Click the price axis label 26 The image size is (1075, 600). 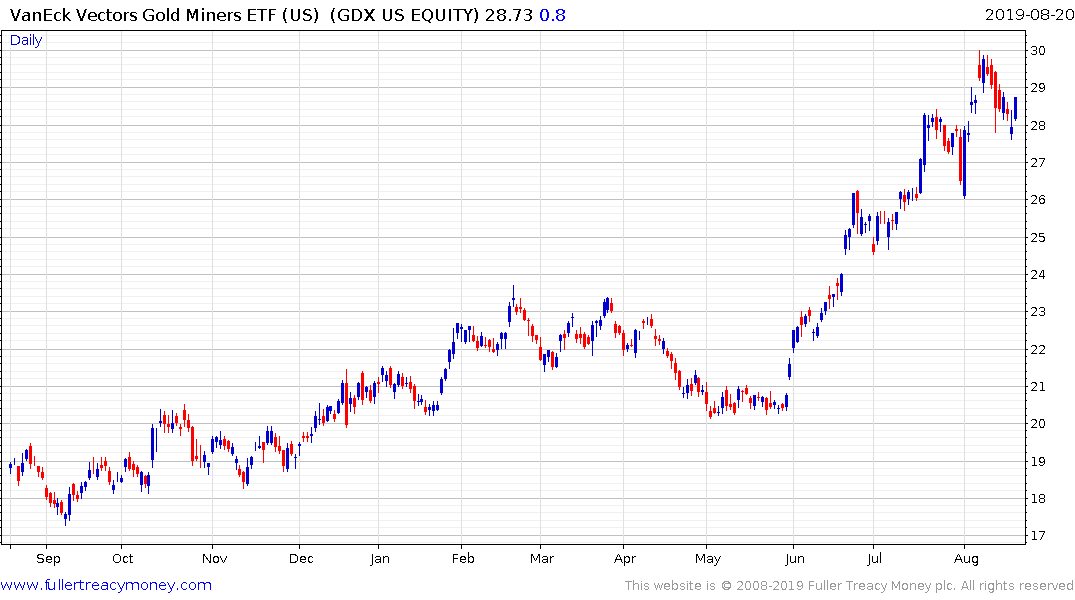tap(1037, 200)
